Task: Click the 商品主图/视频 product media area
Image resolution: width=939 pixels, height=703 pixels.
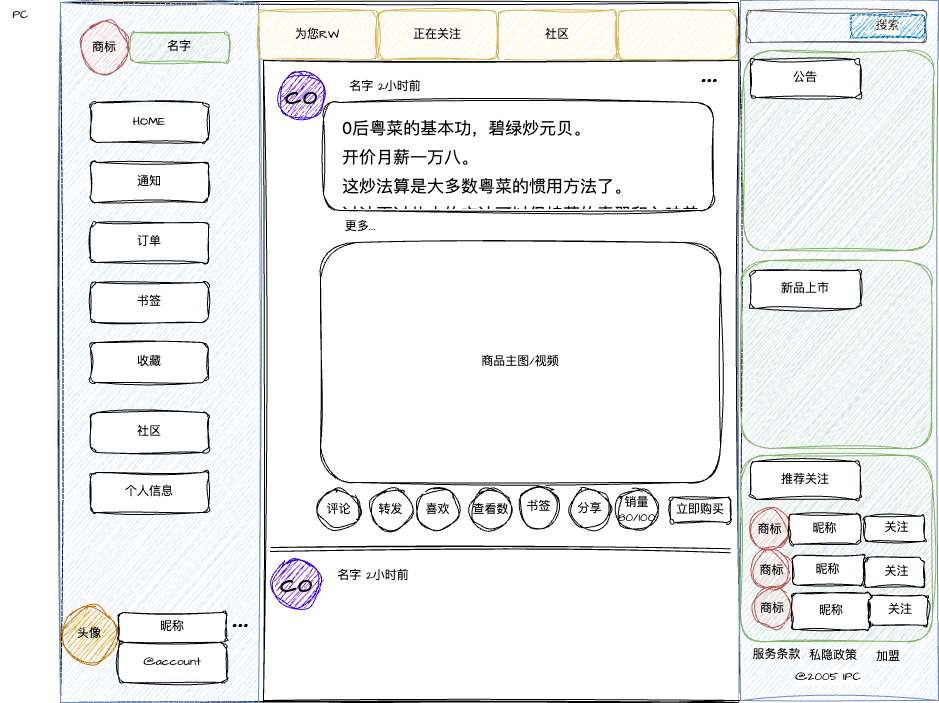Action: point(520,361)
